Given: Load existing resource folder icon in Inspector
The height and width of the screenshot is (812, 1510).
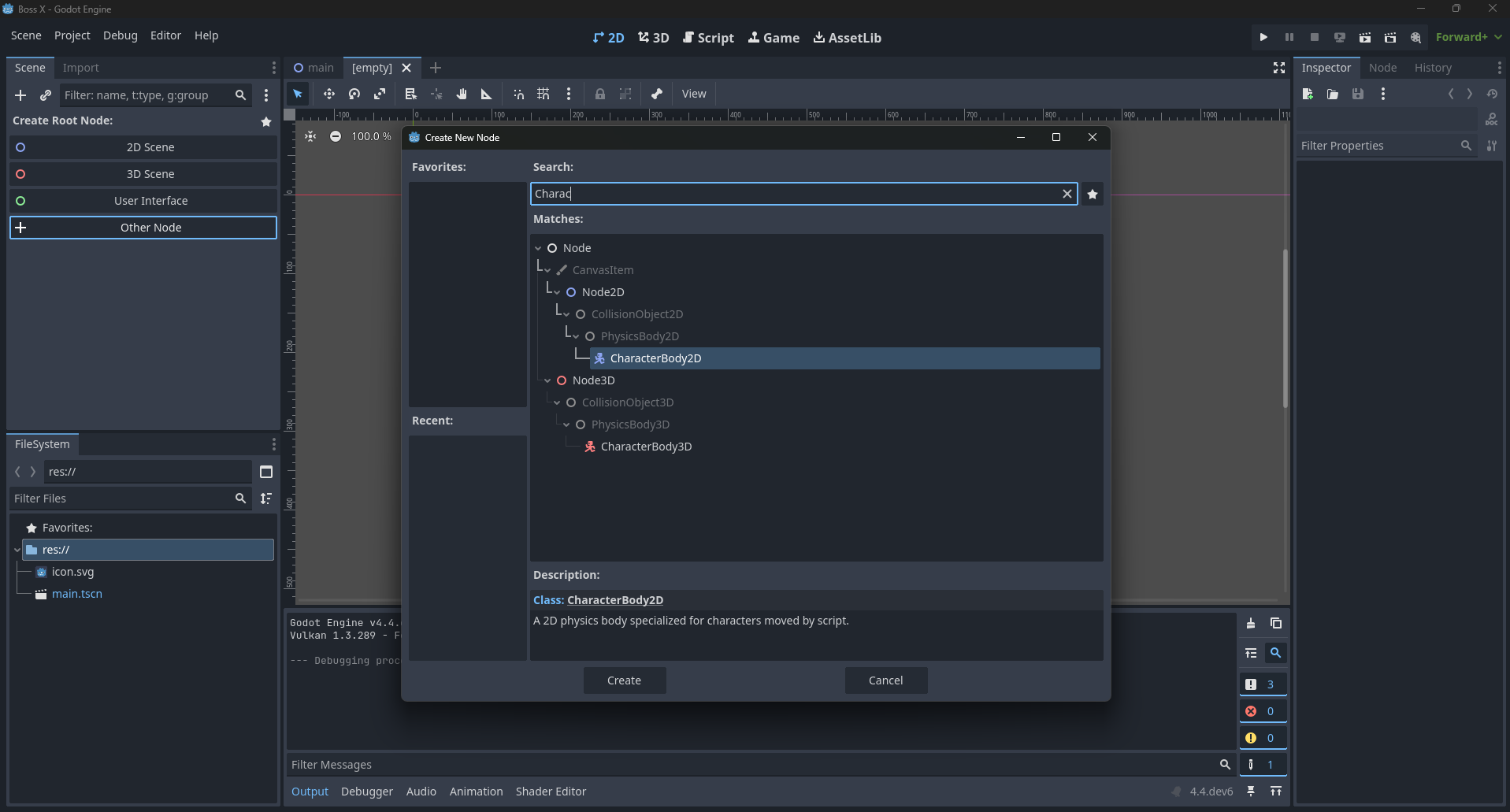Looking at the screenshot, I should [1333, 94].
